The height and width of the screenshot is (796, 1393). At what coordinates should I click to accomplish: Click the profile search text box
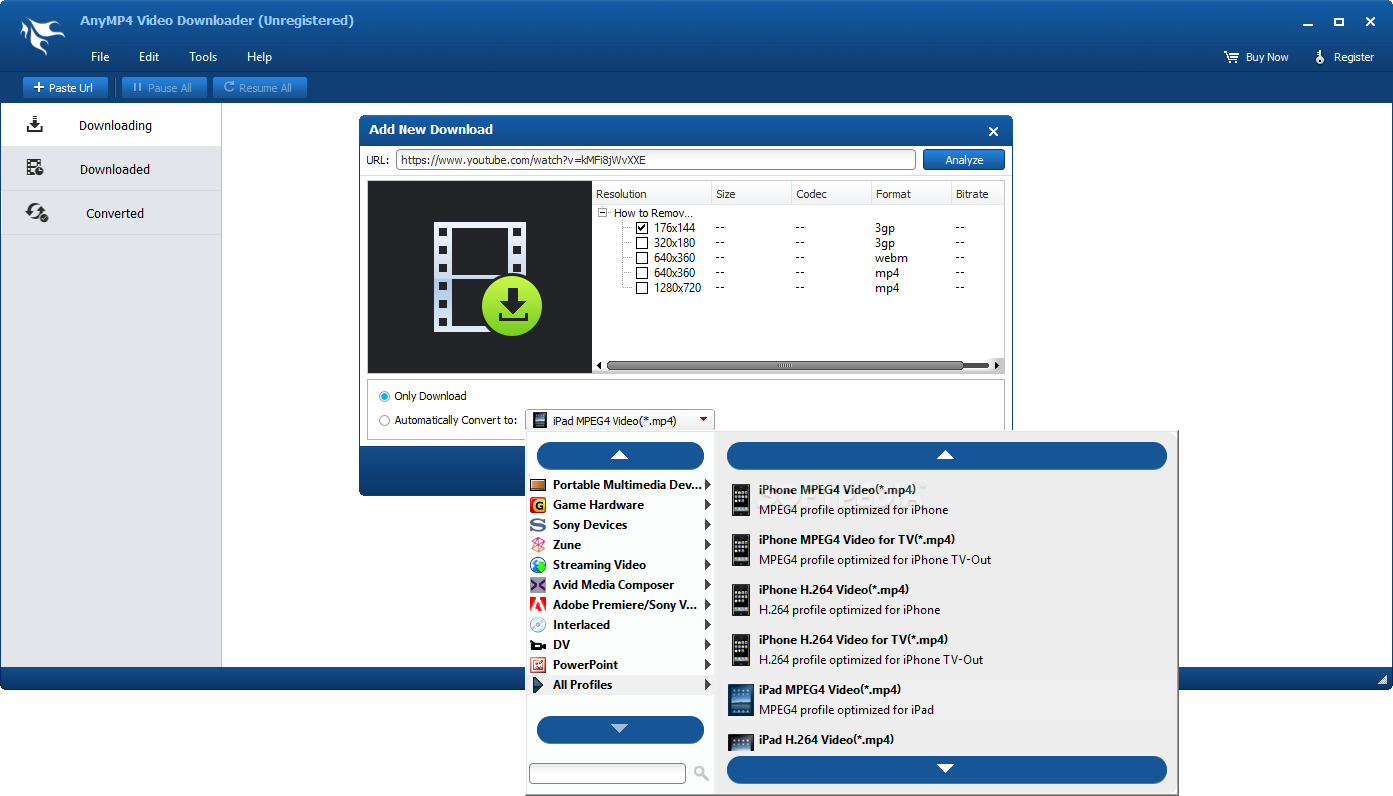[607, 773]
